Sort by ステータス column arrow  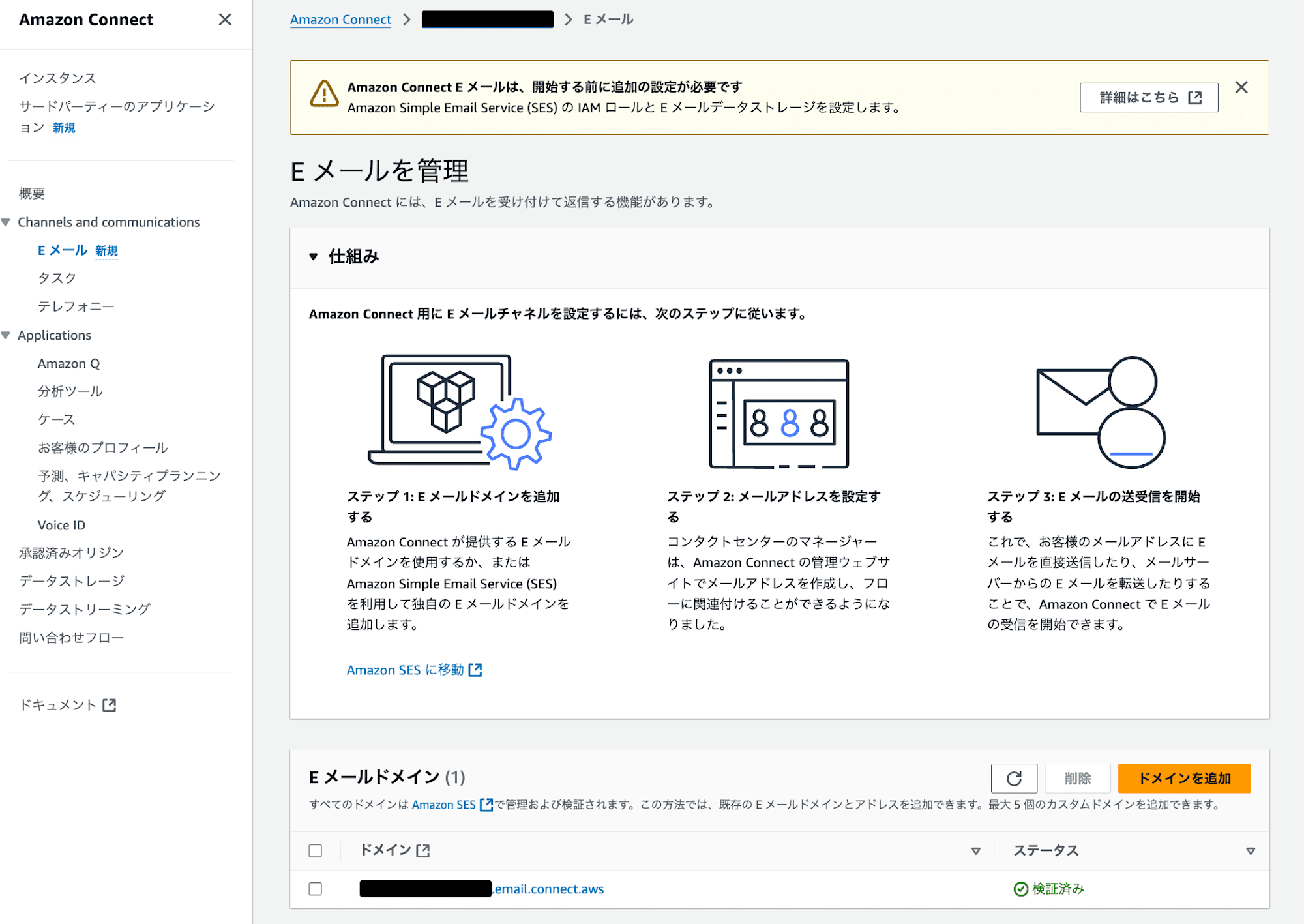(x=1251, y=850)
